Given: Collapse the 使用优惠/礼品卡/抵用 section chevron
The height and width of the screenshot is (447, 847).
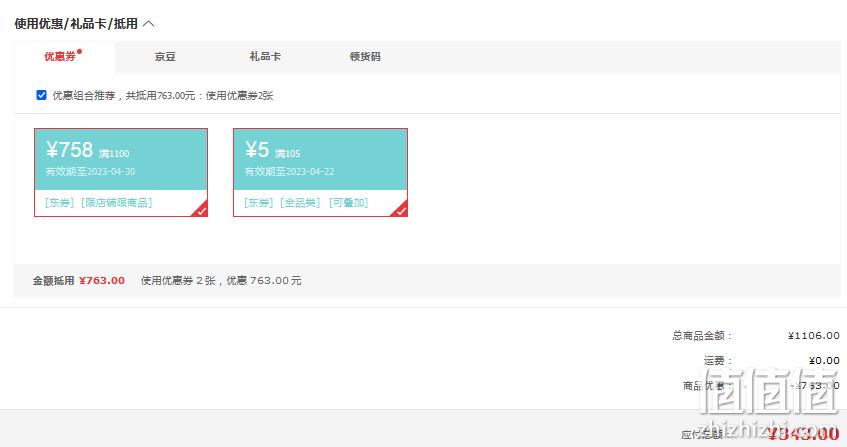Looking at the screenshot, I should [x=149, y=24].
